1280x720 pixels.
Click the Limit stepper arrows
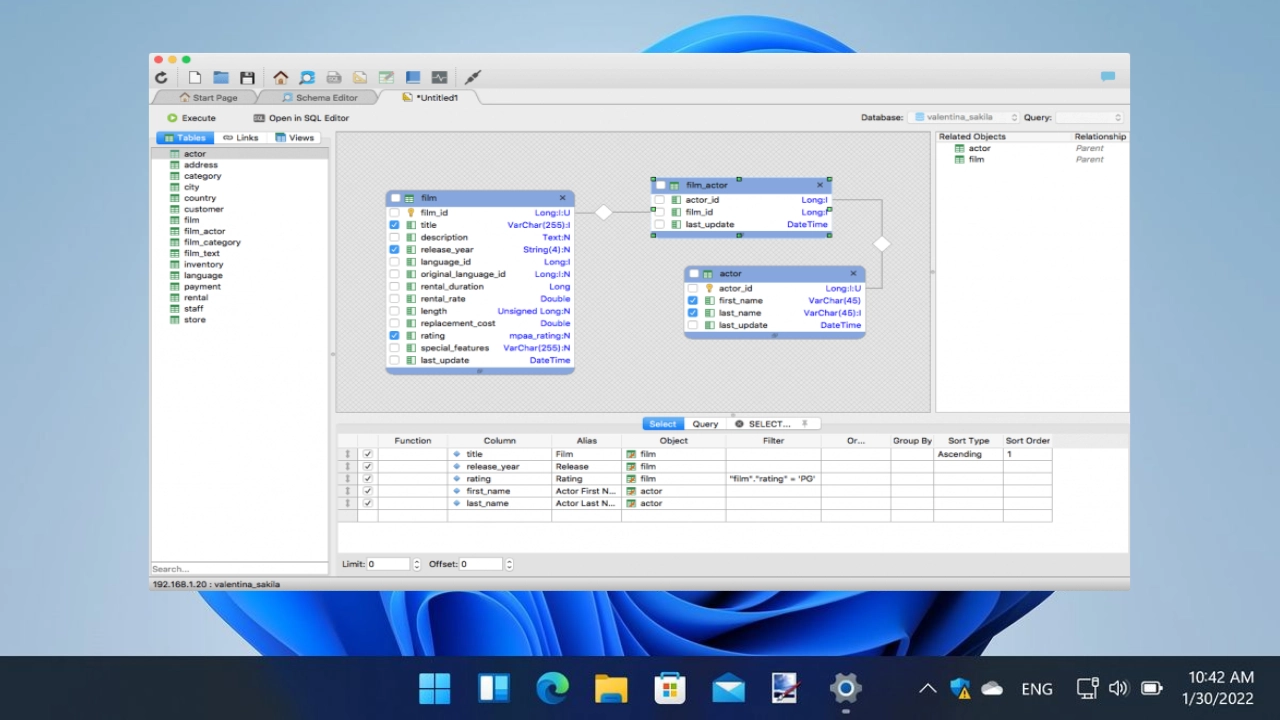tap(417, 564)
